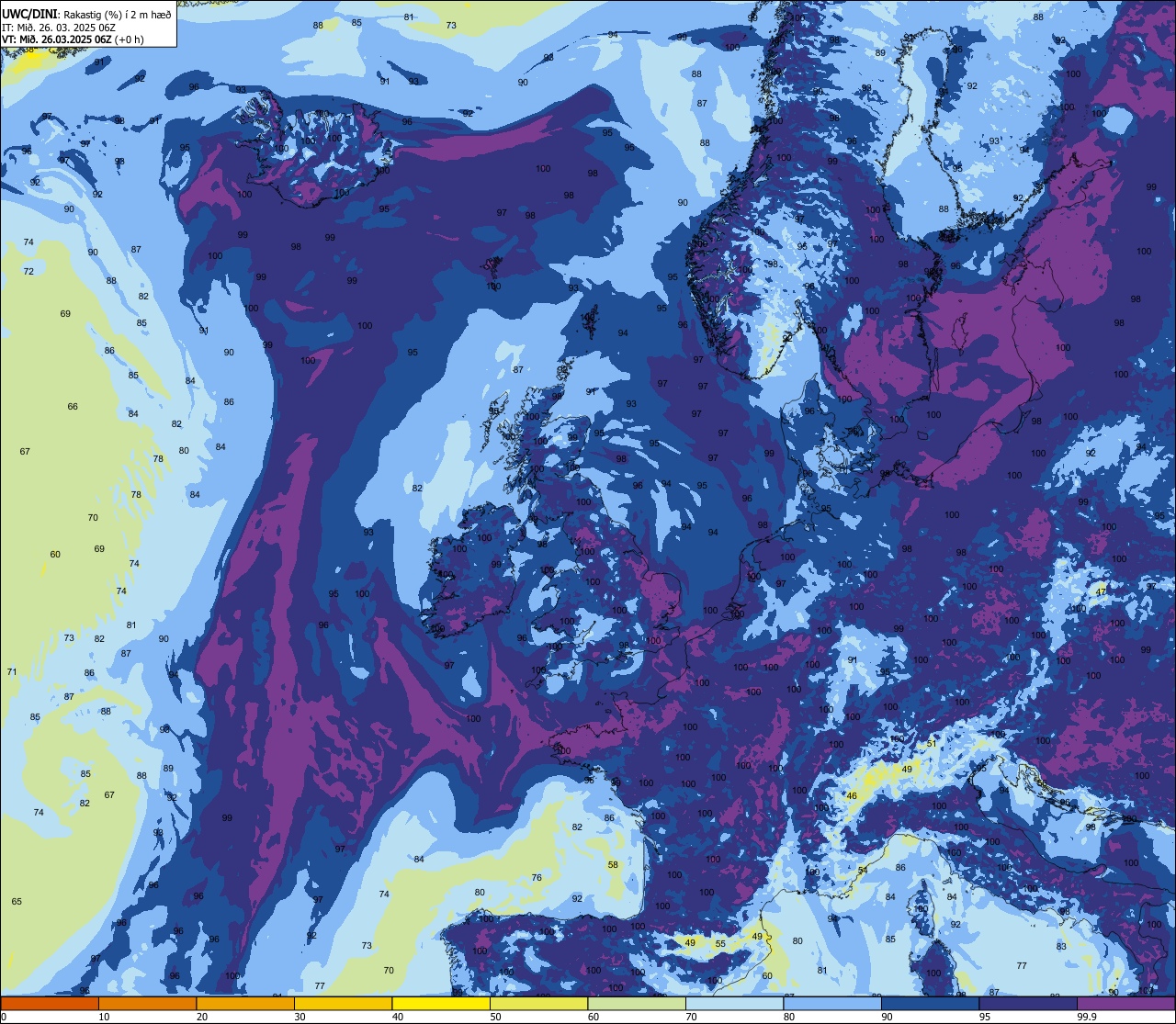Click the map value '54' near the Riviera coast

[863, 870]
